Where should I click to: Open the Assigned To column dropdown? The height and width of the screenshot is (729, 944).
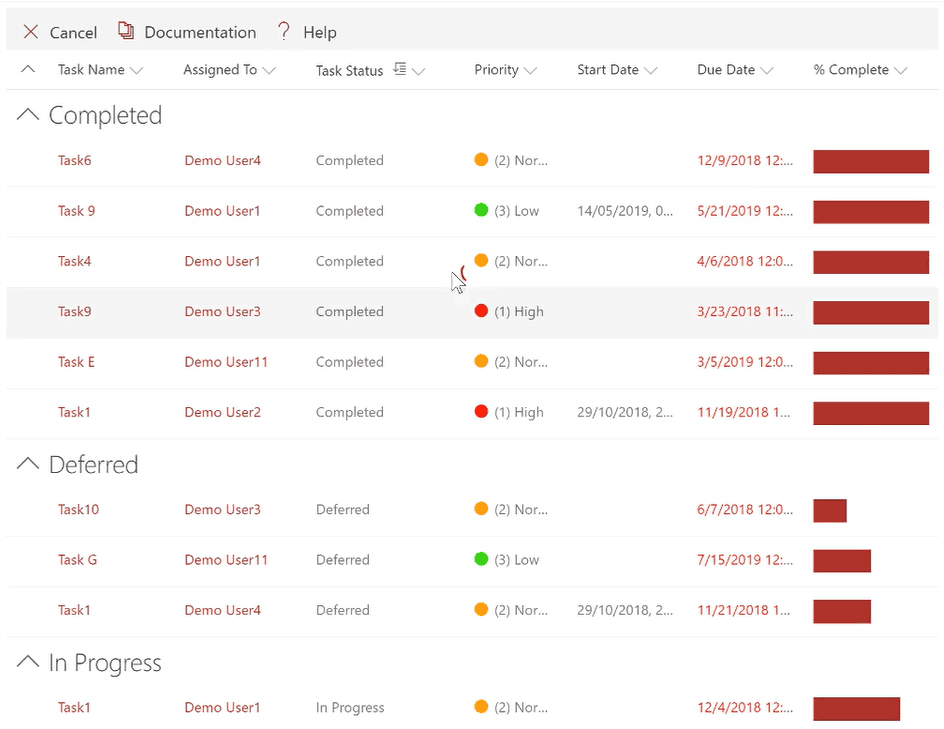(x=270, y=70)
